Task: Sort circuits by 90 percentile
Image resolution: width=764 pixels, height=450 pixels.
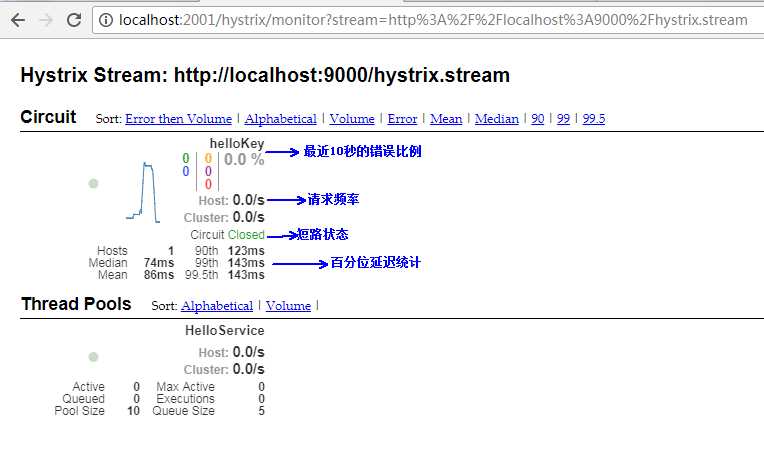Action: (x=537, y=119)
